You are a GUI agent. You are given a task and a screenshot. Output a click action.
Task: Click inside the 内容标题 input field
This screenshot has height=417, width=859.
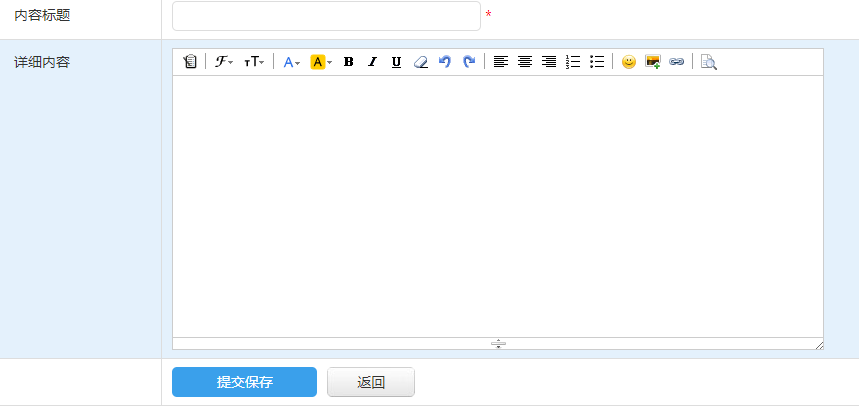327,16
